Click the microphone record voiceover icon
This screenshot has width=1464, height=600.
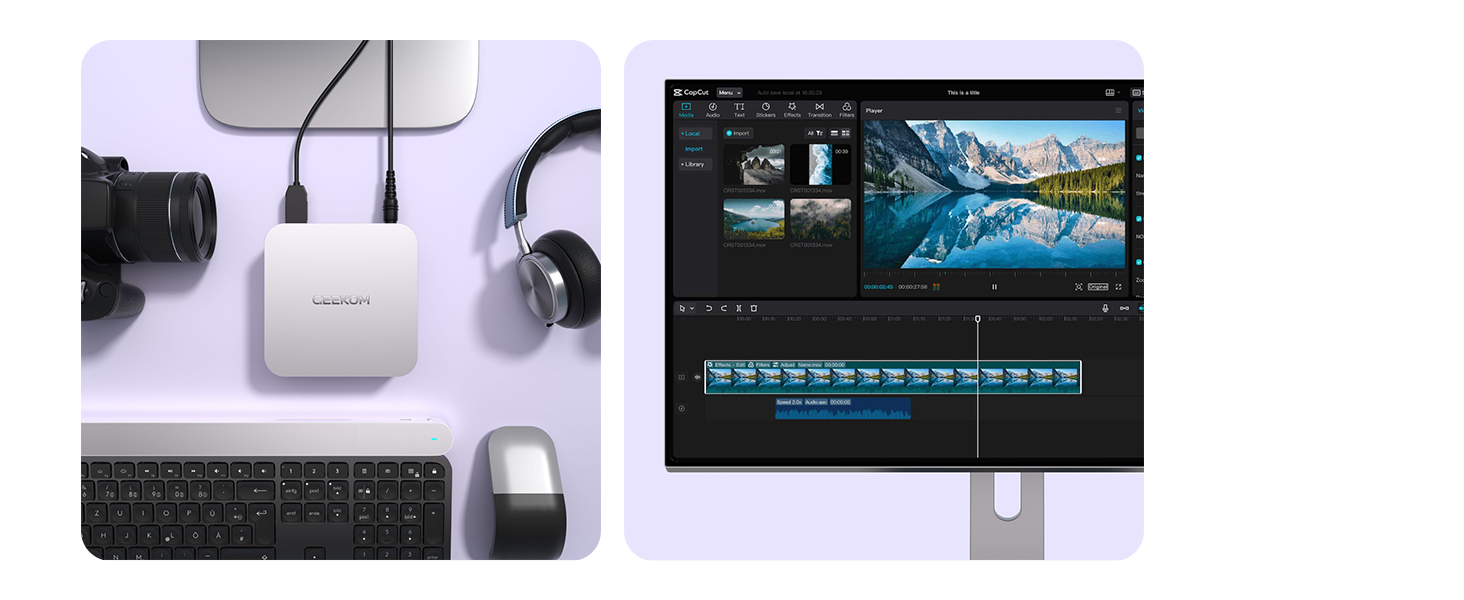coord(1105,308)
